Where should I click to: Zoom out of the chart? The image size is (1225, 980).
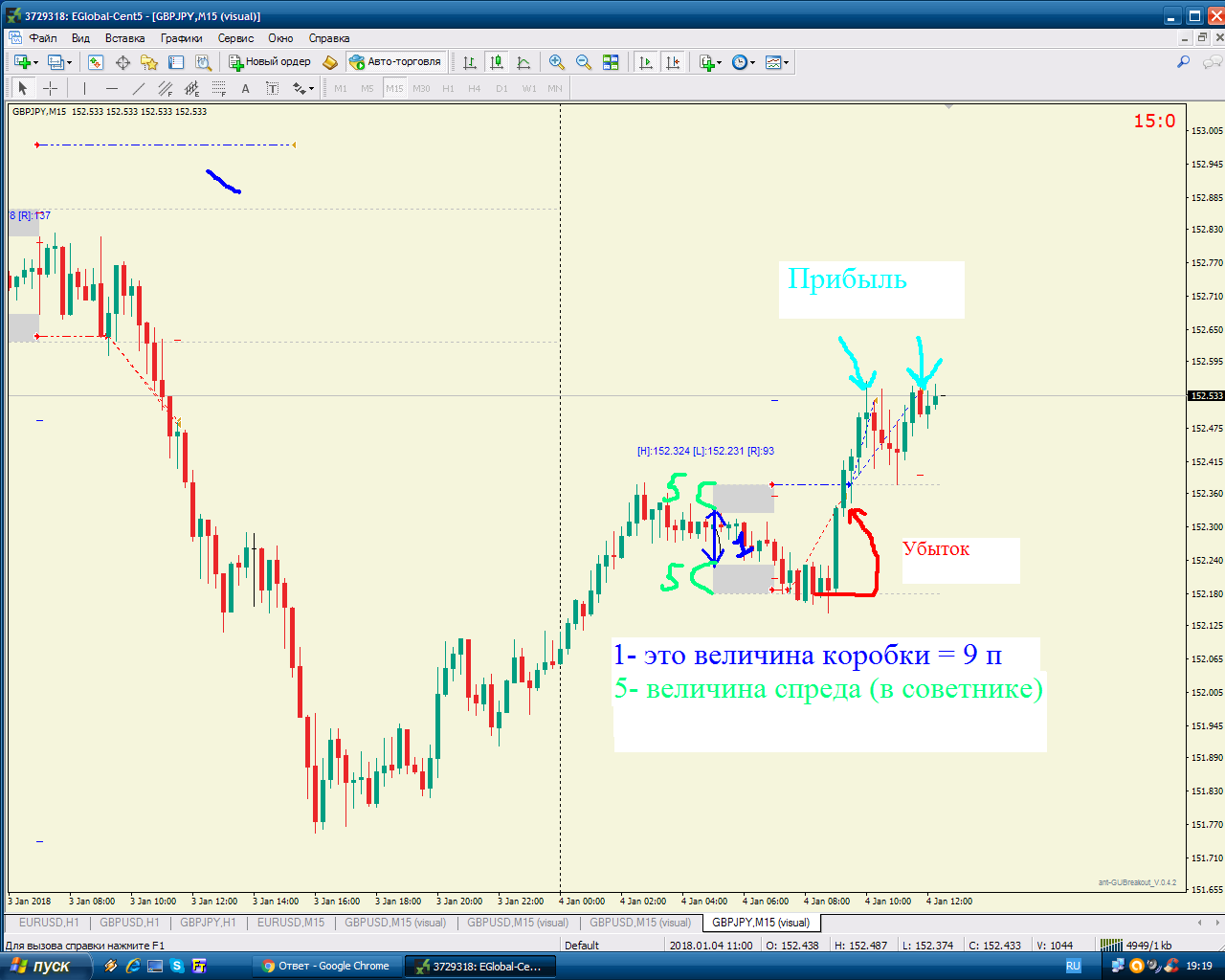(584, 62)
